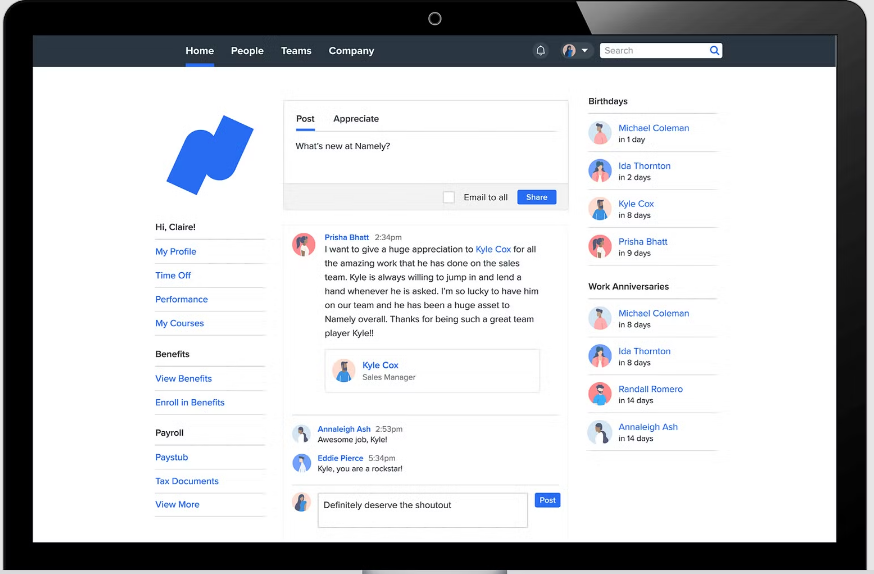Screen dimensions: 874x574
Task: Click Michael Coleman birthday avatar
Action: [x=600, y=133]
